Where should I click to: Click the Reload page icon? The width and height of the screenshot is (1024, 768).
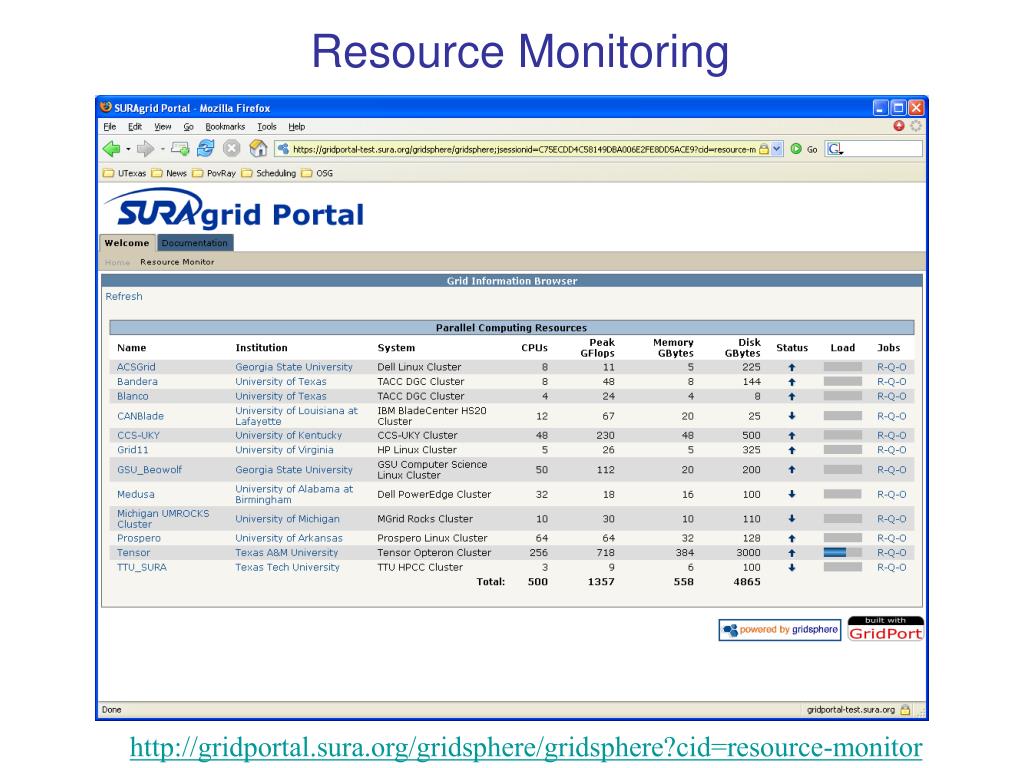(x=206, y=149)
